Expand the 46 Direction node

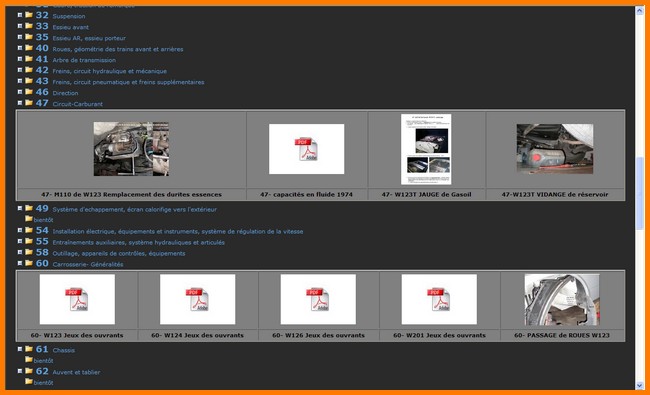click(19, 92)
